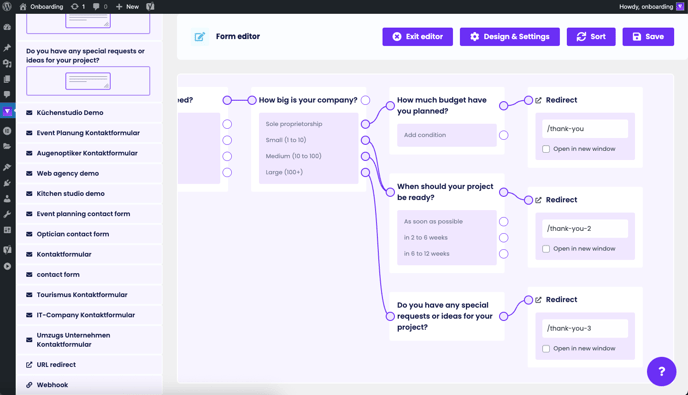The image size is (688, 395).
Task: Click the WordPress logo in admin bar
Action: (7, 7)
